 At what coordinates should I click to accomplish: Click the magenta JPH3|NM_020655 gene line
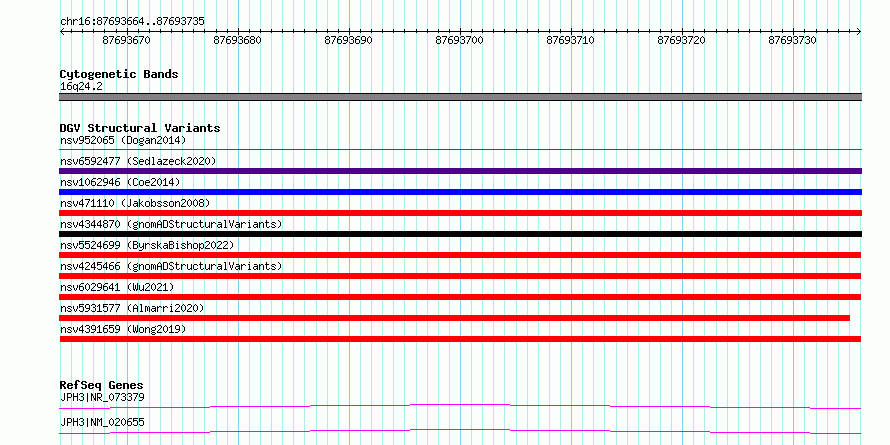click(x=460, y=431)
